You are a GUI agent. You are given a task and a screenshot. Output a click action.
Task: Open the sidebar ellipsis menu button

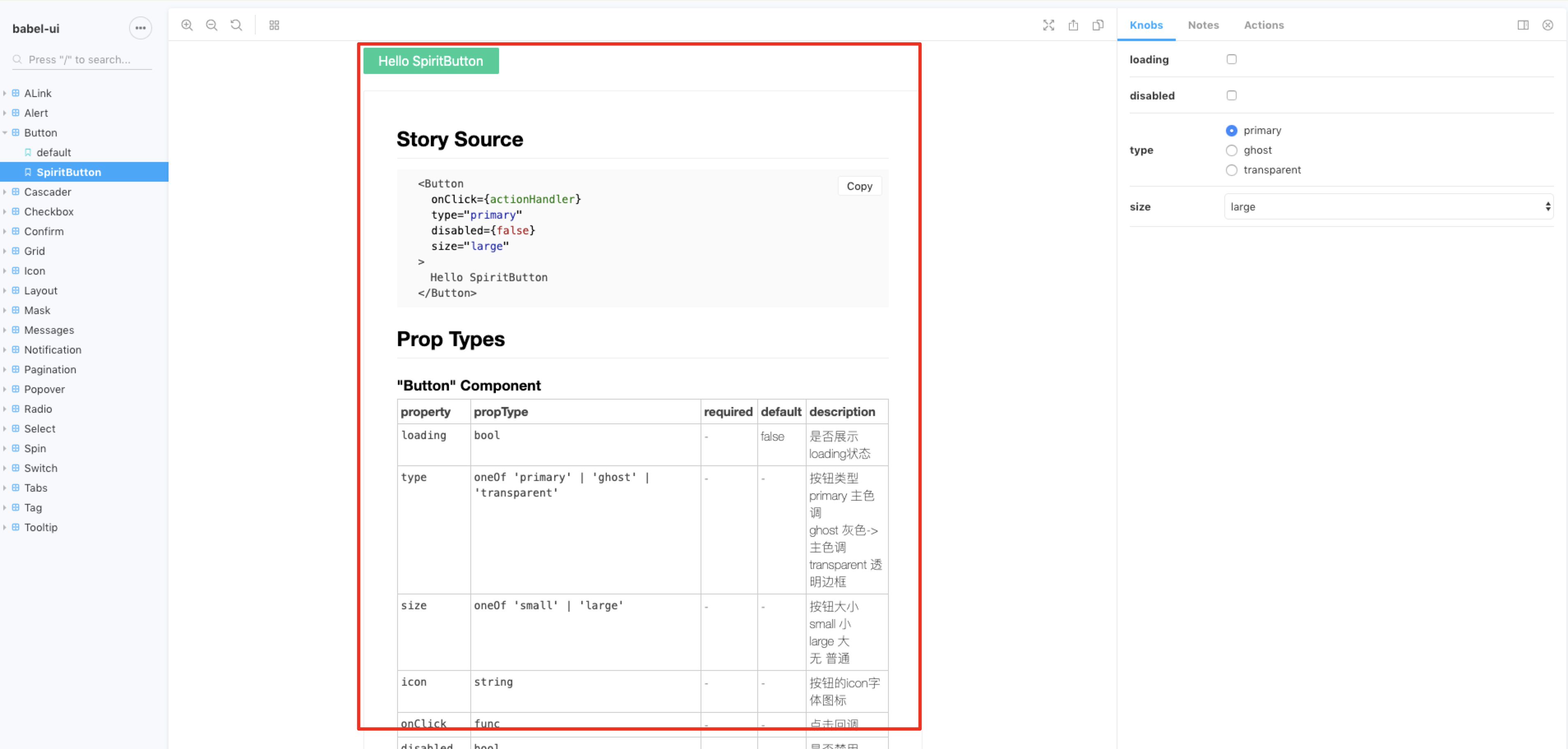[140, 28]
